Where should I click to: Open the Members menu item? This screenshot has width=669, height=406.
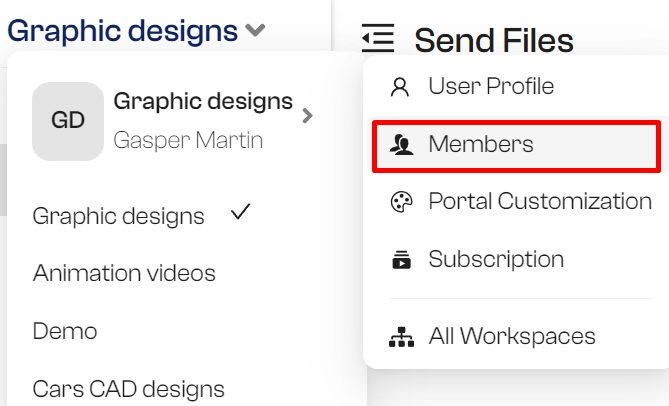click(516, 147)
